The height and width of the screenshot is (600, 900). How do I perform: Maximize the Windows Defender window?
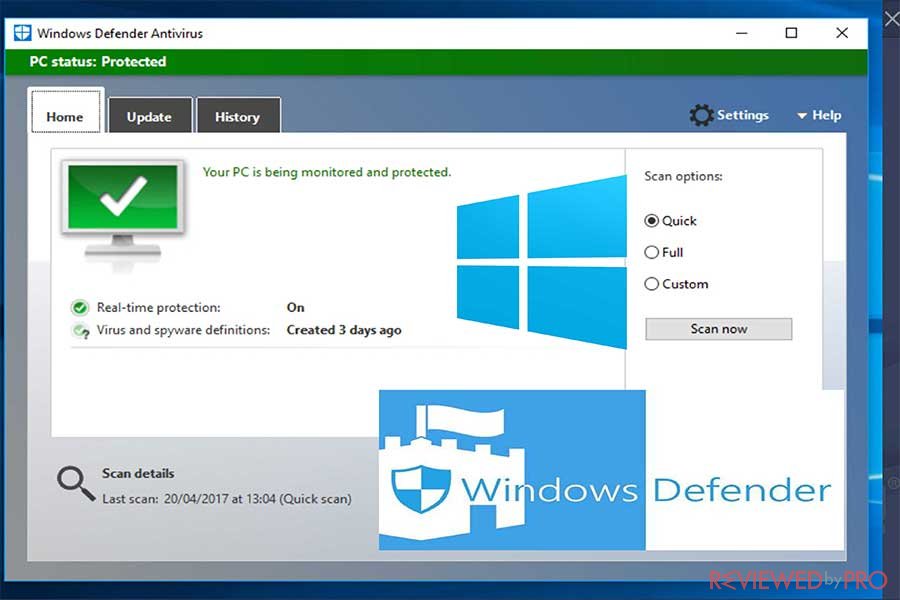(x=791, y=33)
